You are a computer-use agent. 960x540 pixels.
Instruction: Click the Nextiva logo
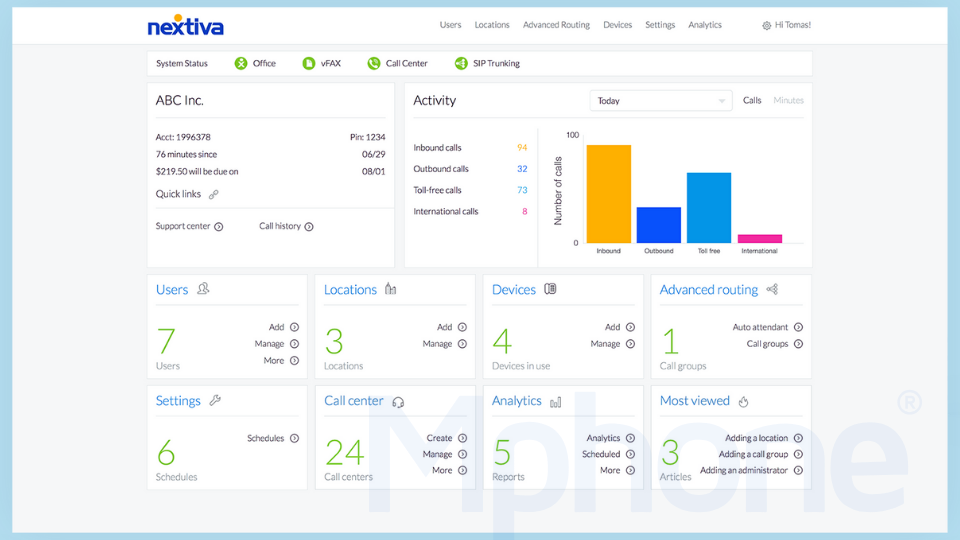(186, 25)
